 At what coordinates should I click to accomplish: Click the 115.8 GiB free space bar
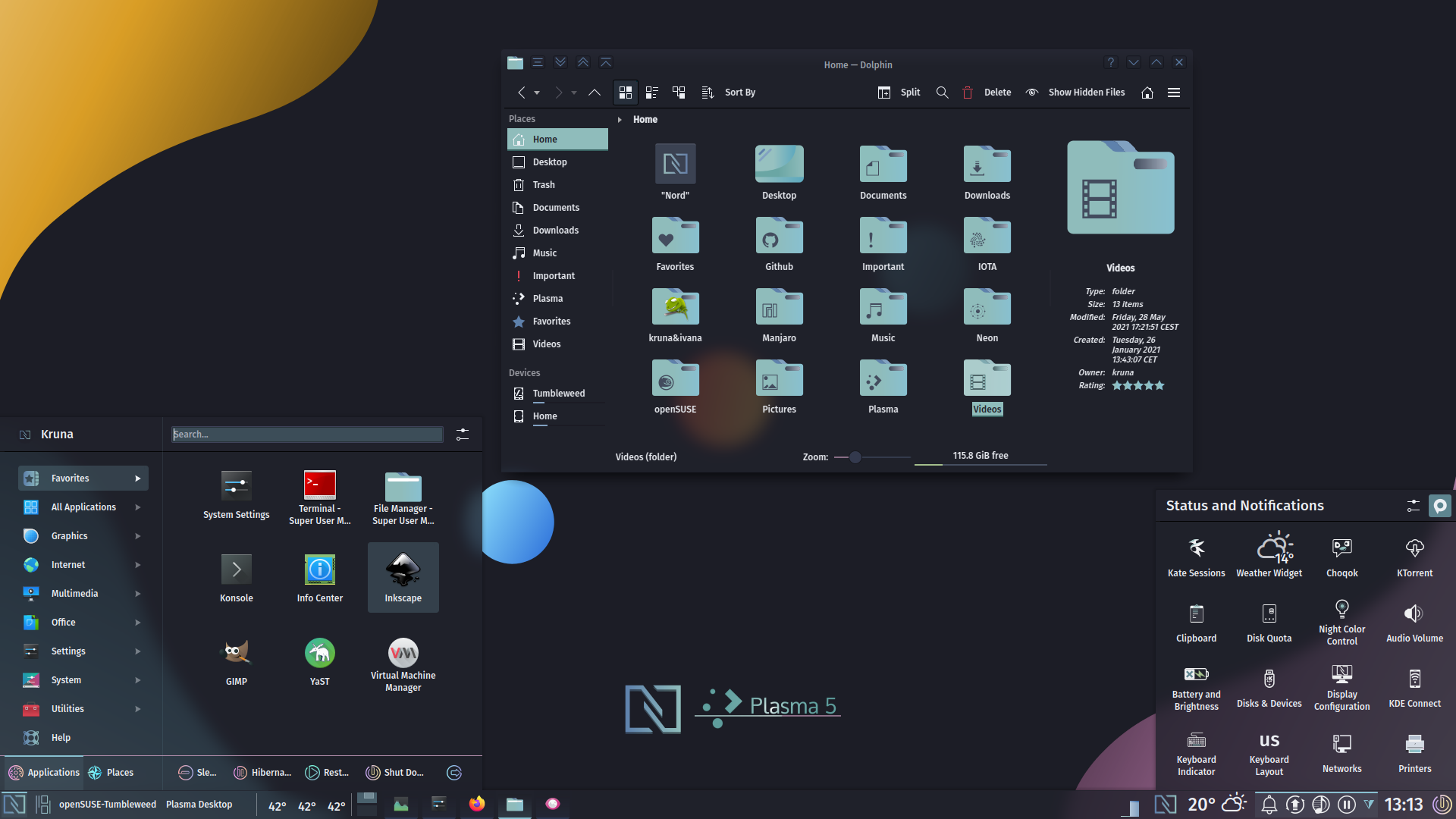point(981,457)
